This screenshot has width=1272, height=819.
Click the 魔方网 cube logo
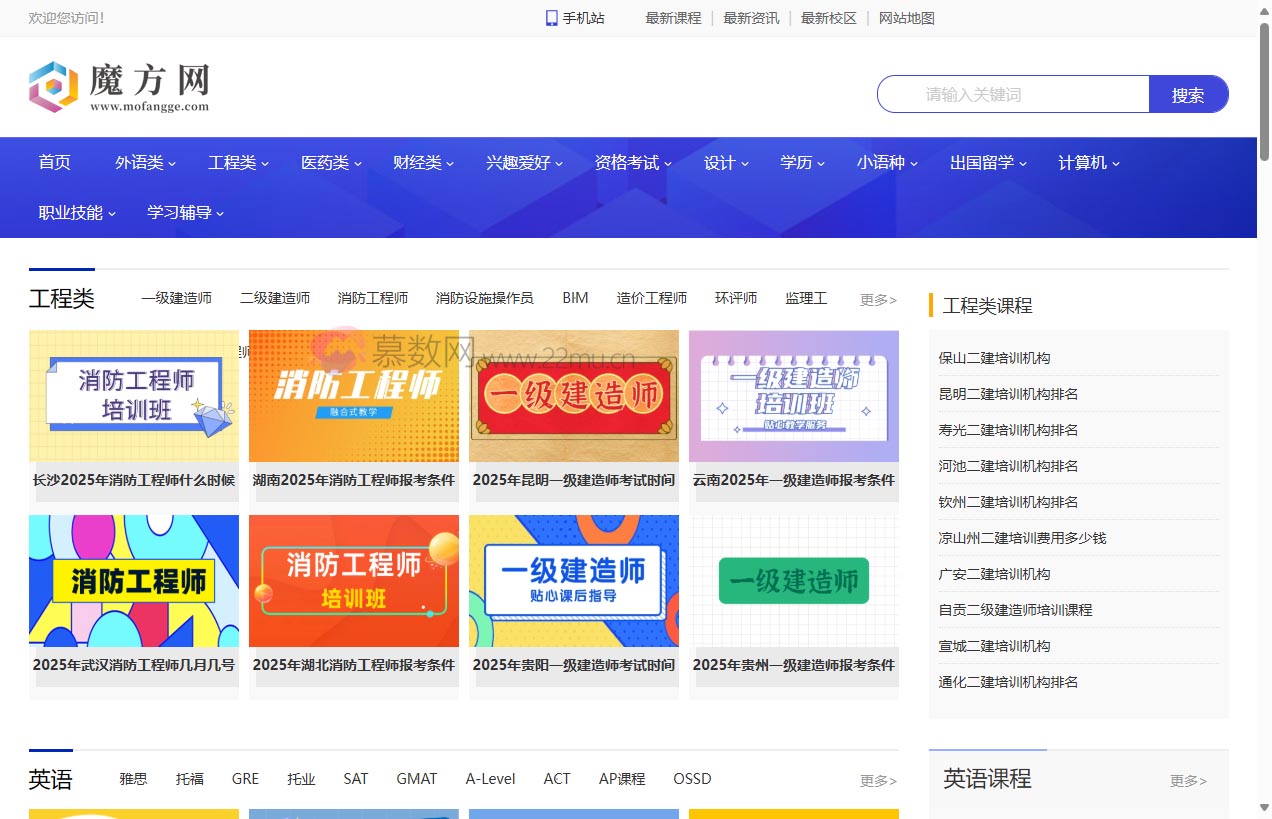tap(53, 87)
